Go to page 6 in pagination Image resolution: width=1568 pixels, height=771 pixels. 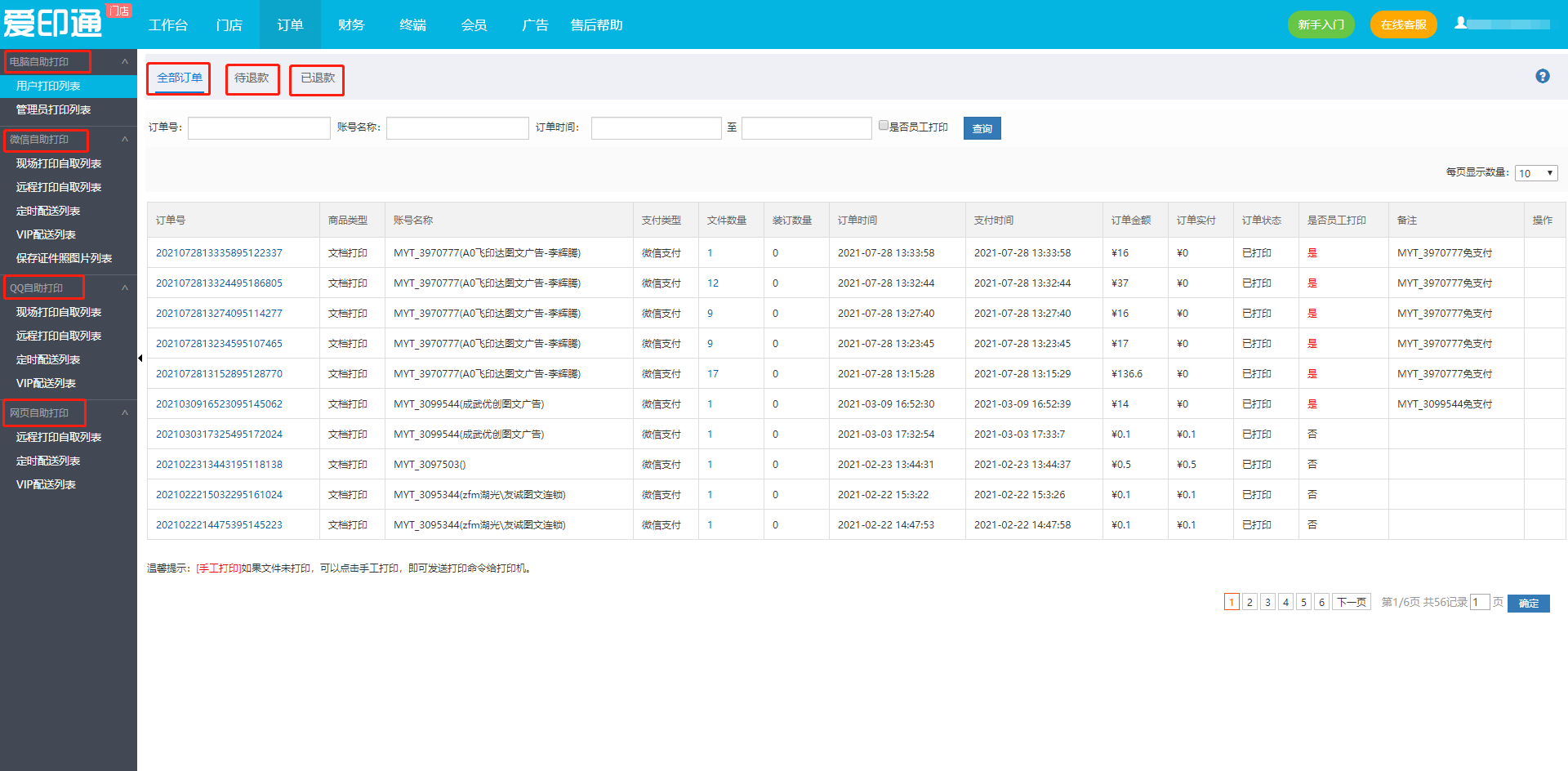tap(1321, 602)
